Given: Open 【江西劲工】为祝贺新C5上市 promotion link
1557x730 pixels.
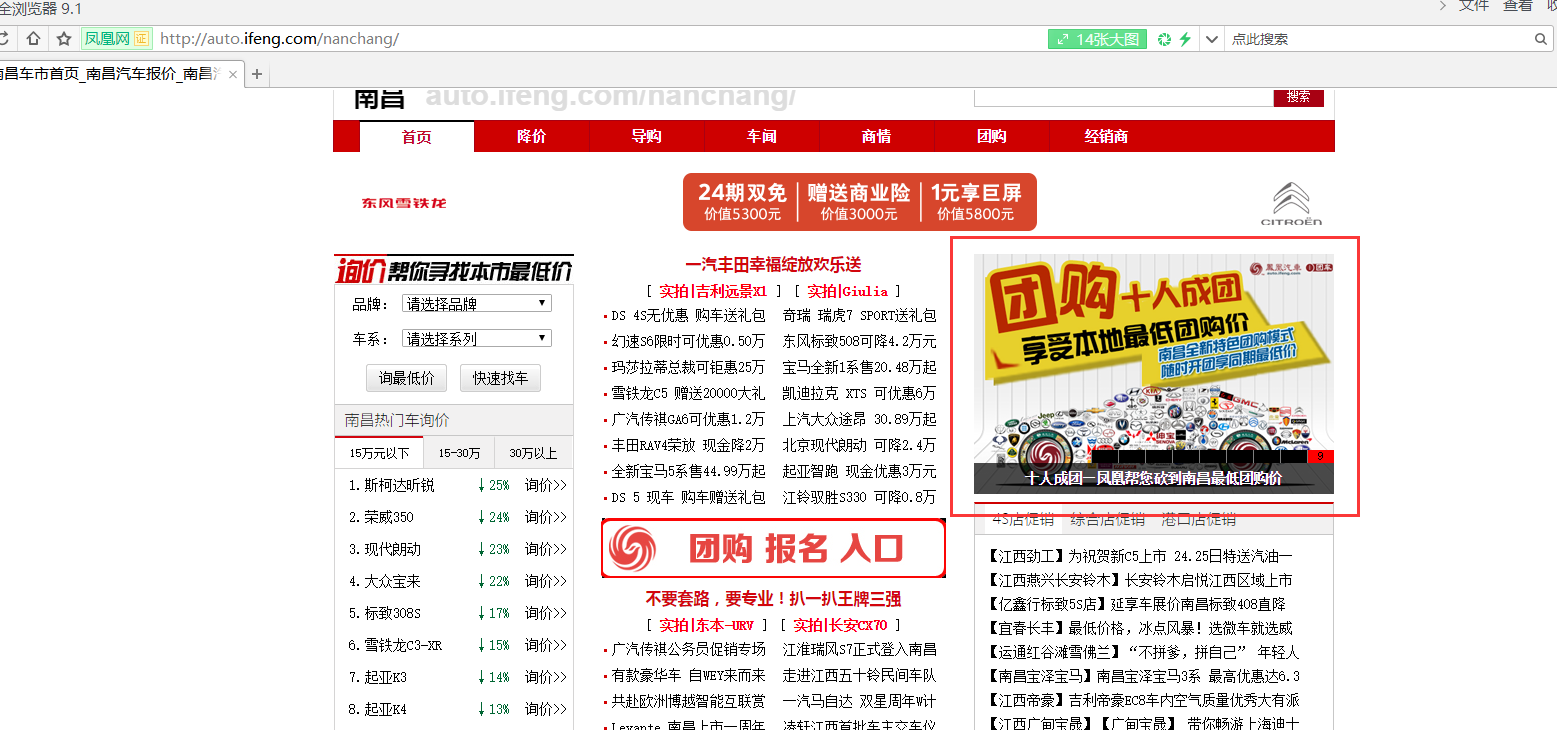Looking at the screenshot, I should coord(1140,555).
